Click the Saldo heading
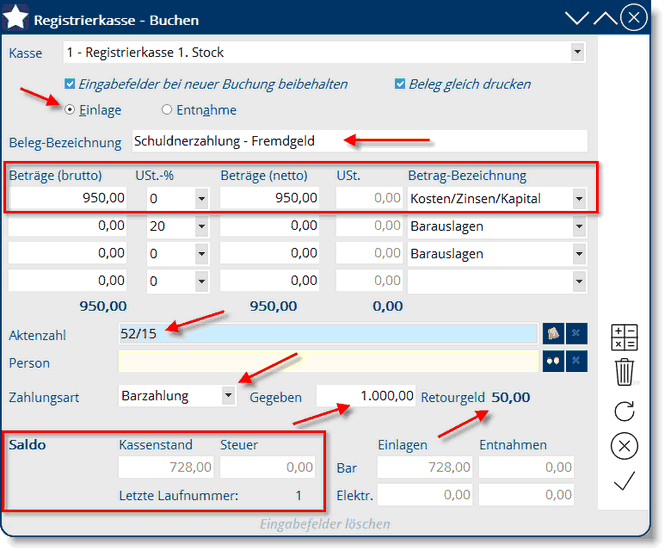 28,445
